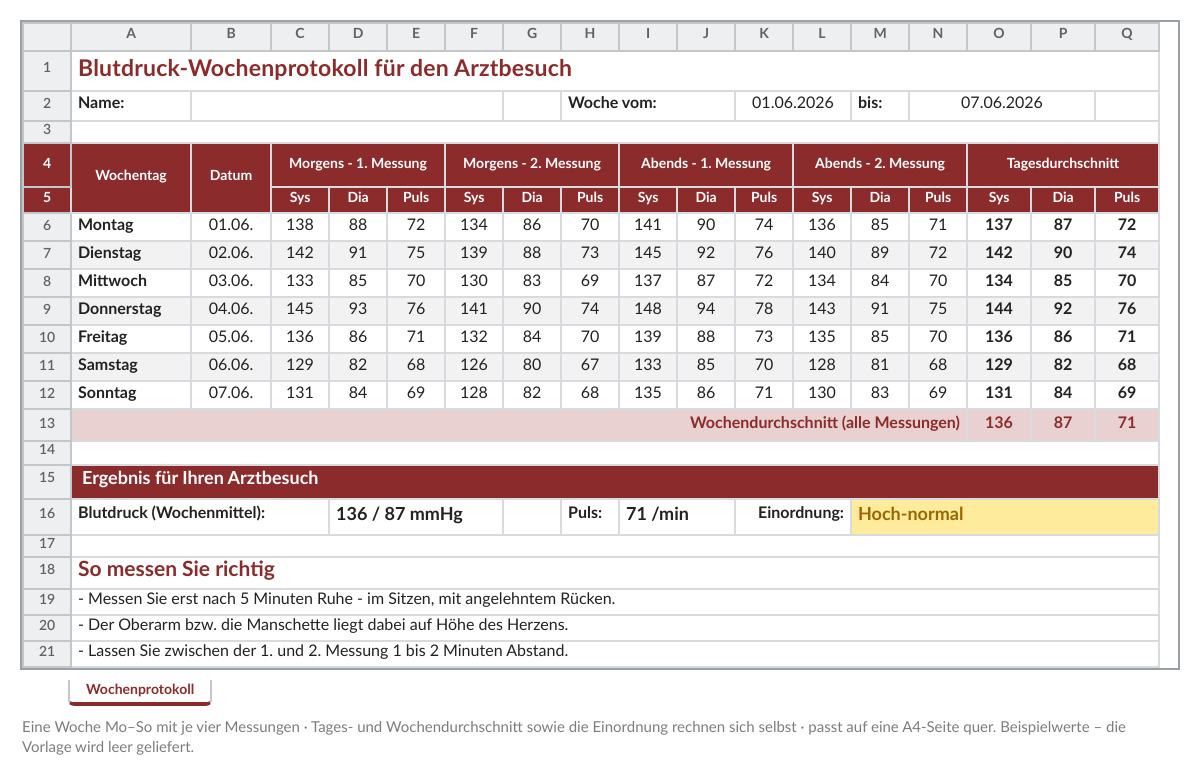This screenshot has width=1200, height=778.
Task: Select the Dienstag weekday cell
Action: pyautogui.click(x=131, y=253)
